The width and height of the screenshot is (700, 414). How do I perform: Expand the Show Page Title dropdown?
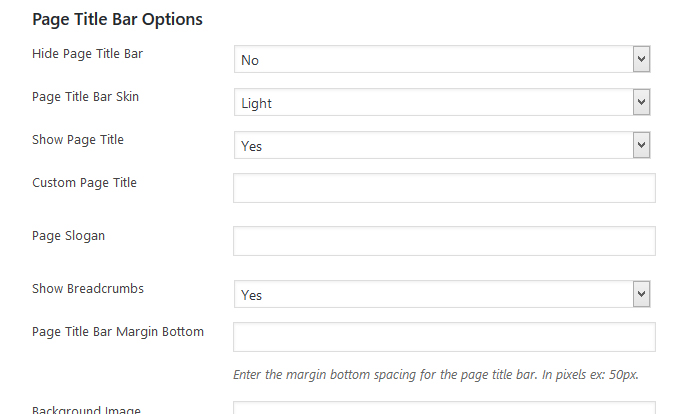pyautogui.click(x=443, y=146)
